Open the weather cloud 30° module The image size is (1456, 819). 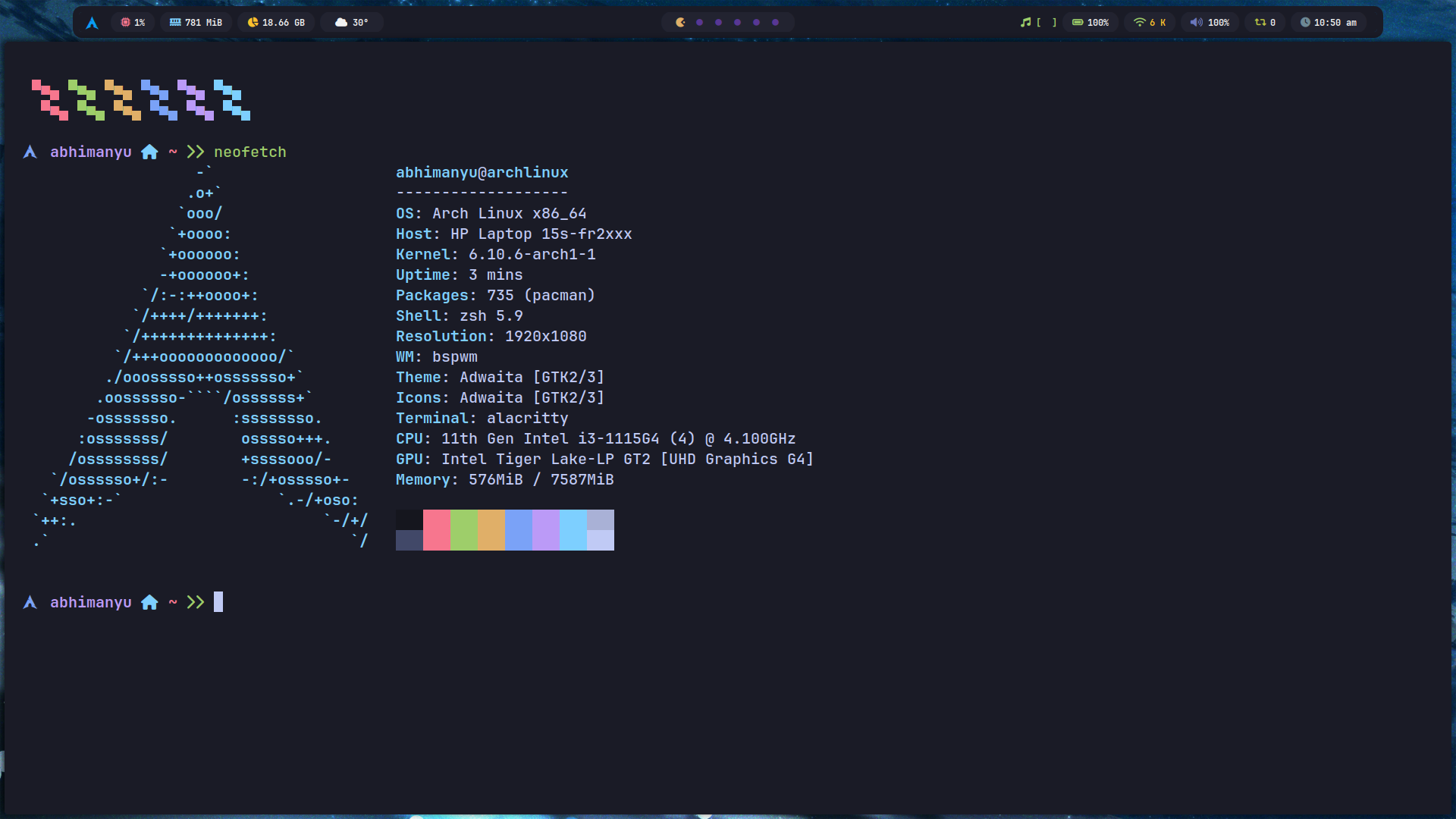point(351,23)
